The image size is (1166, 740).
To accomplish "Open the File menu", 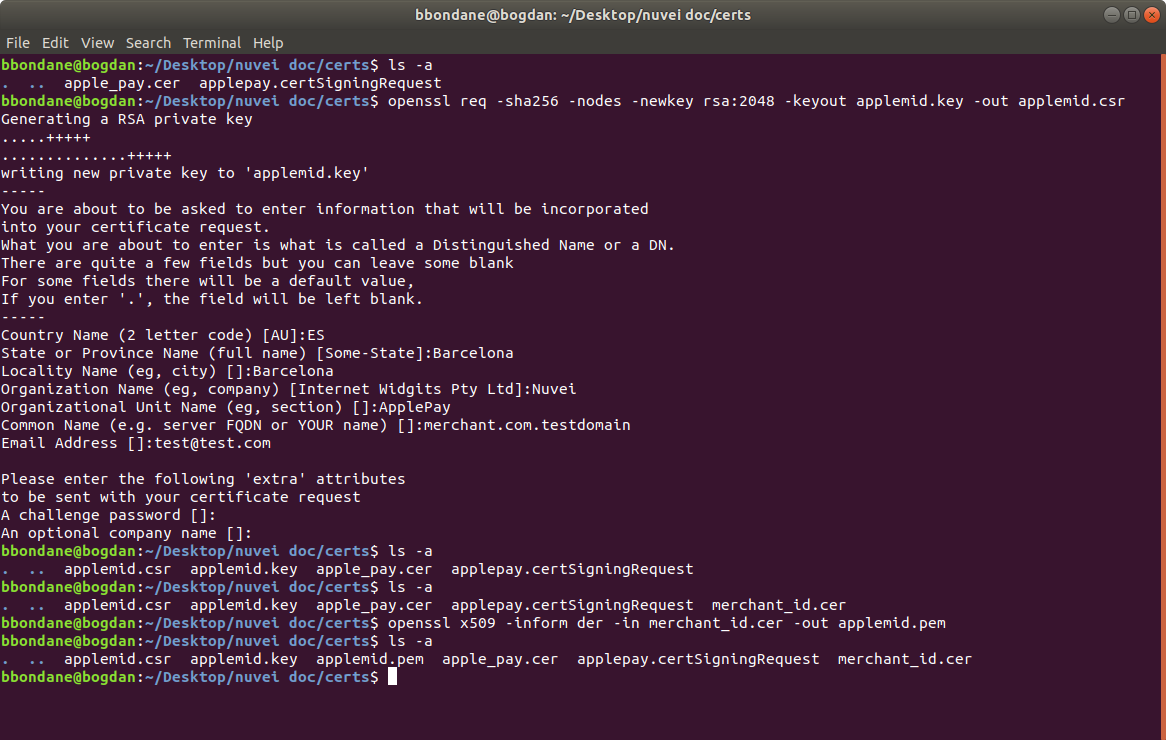I will (18, 43).
